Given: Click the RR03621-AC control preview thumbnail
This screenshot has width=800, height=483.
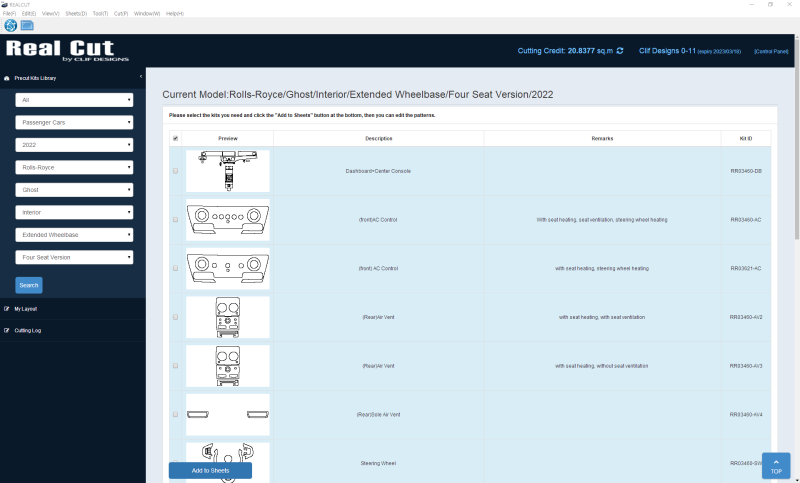Looking at the screenshot, I should (x=228, y=268).
